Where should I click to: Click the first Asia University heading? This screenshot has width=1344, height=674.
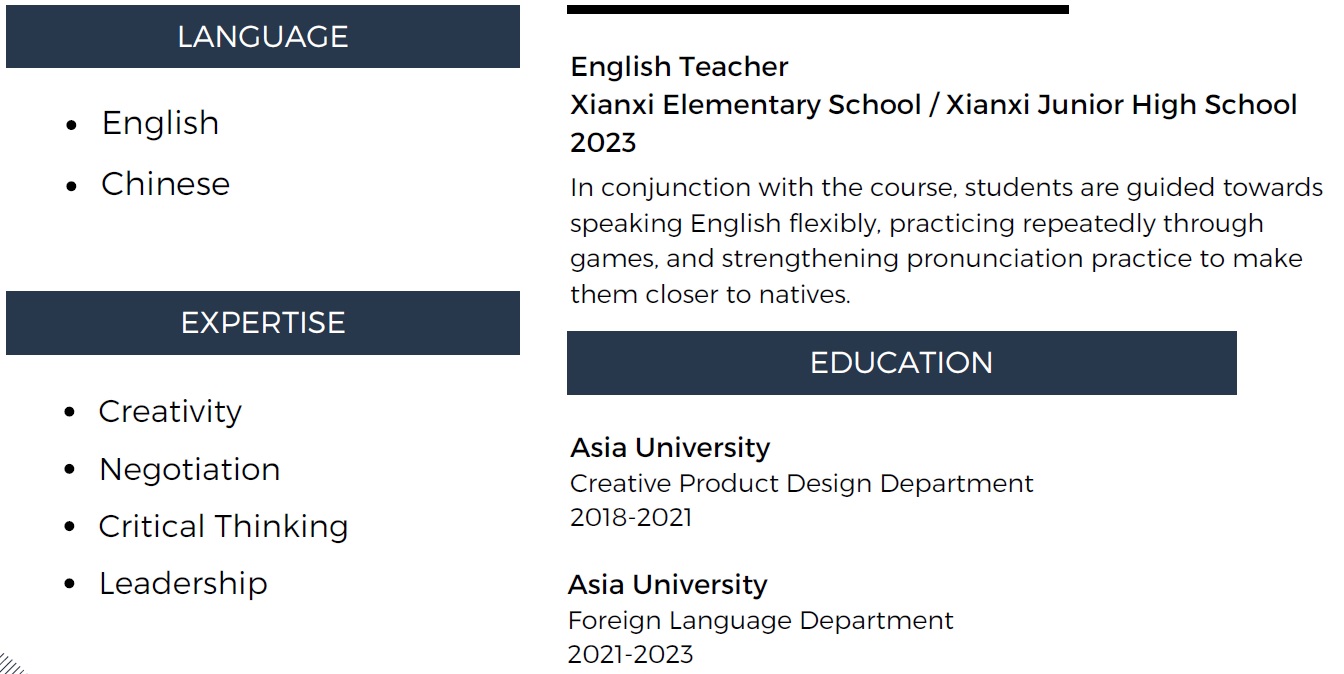pos(670,447)
